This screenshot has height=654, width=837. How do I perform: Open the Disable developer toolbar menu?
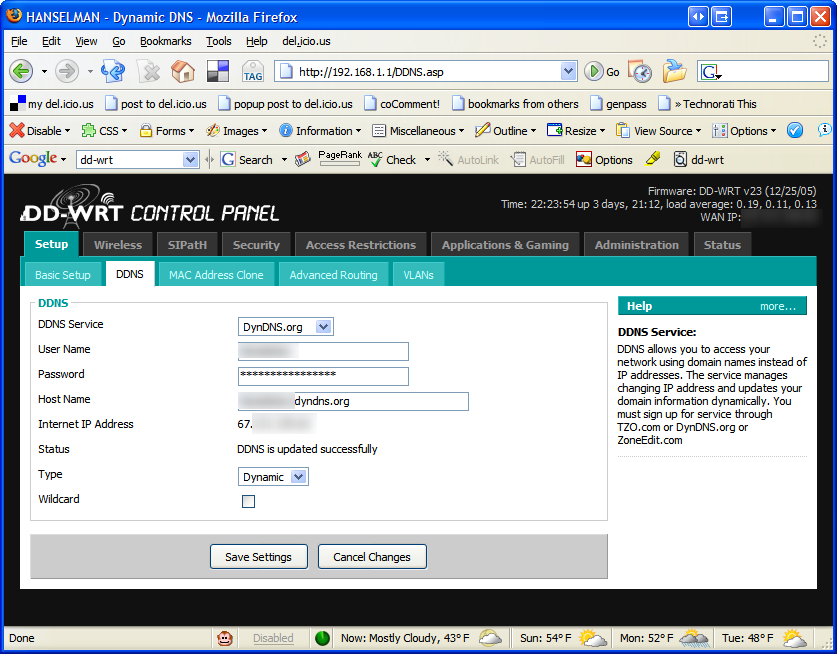[x=40, y=130]
